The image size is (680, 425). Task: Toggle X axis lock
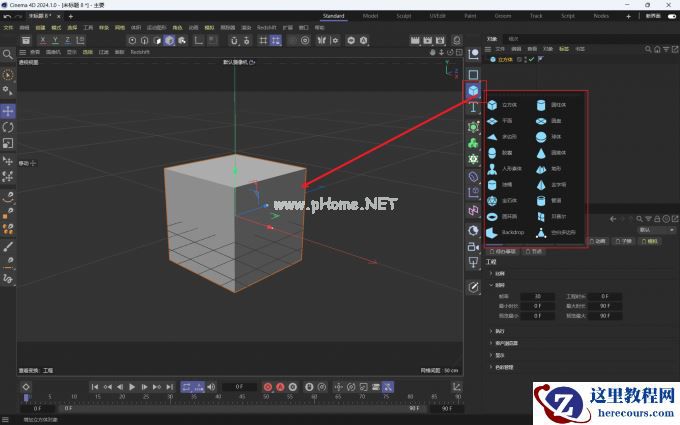click(x=42, y=40)
